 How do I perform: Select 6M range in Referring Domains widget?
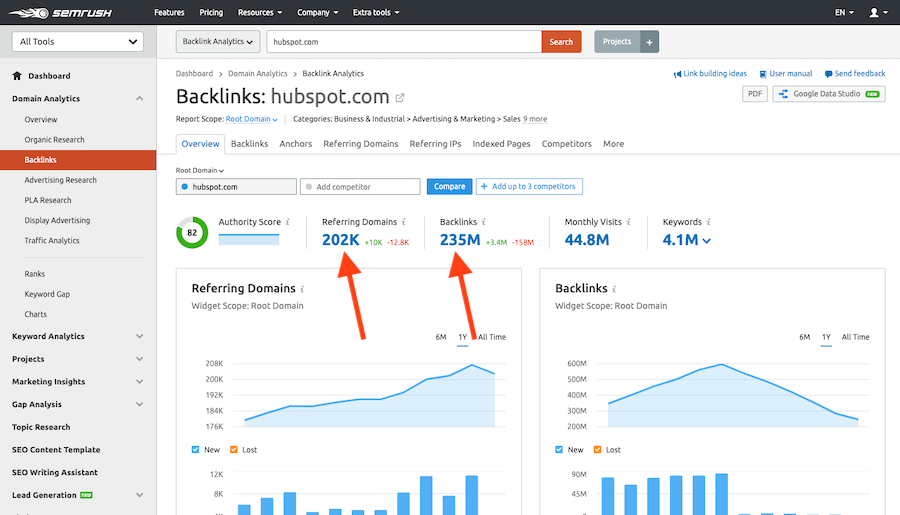(441, 337)
